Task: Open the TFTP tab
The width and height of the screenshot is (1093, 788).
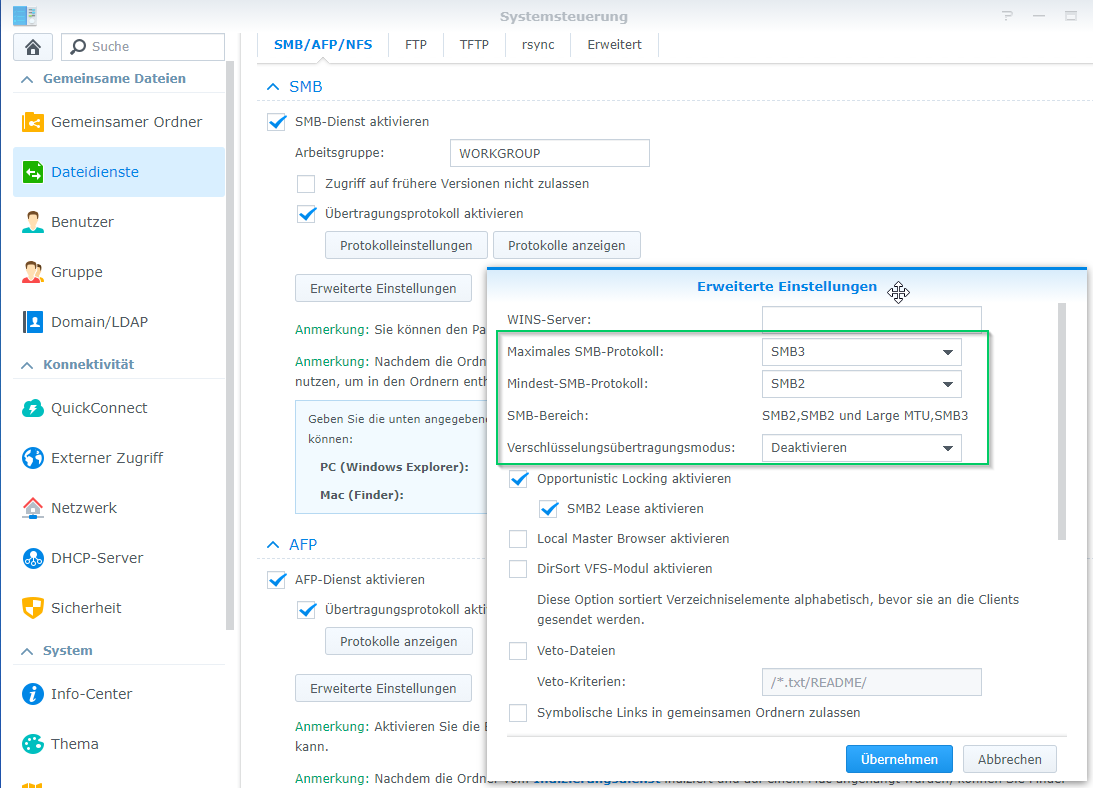Action: coord(474,45)
